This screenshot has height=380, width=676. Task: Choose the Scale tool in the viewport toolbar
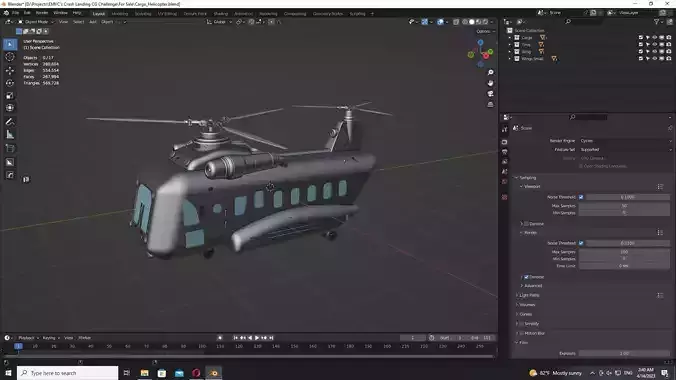click(x=10, y=95)
